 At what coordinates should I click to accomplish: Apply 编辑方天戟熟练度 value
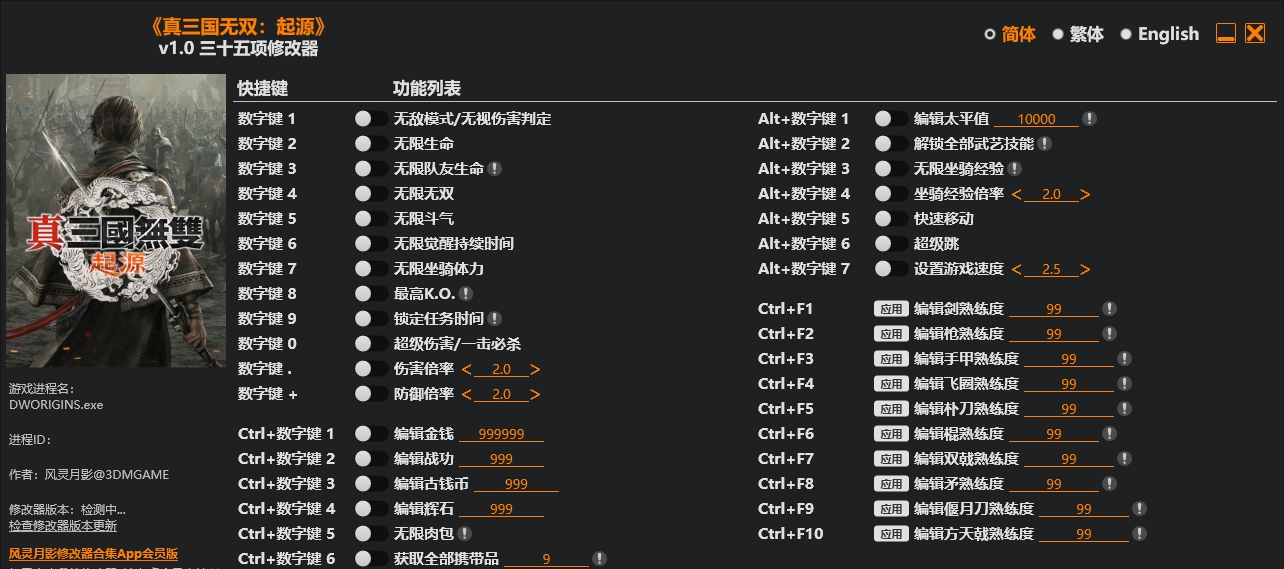pos(891,534)
